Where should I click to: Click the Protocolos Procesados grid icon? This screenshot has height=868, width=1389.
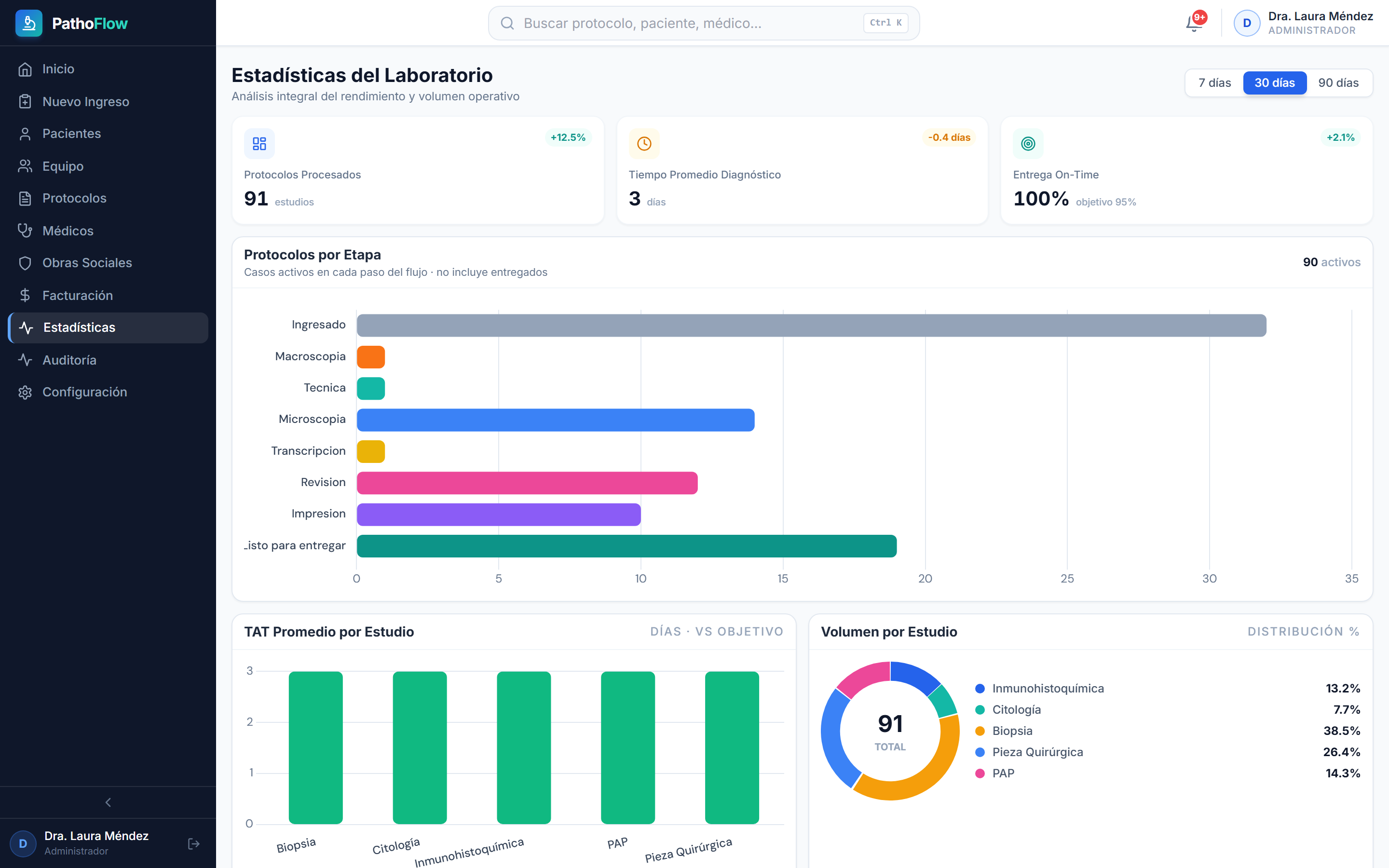coord(259,144)
